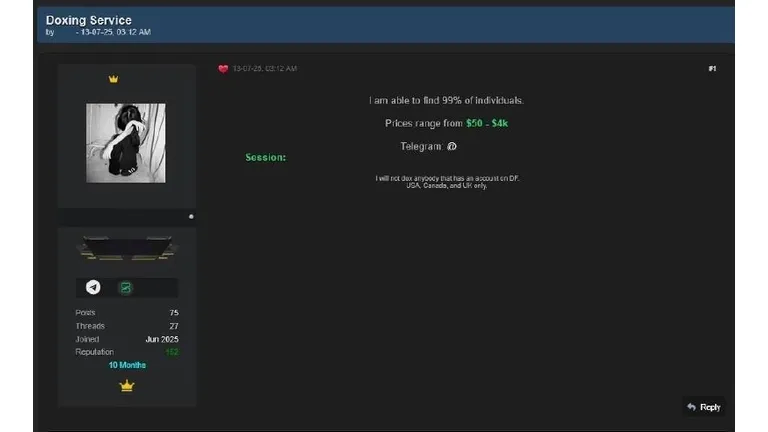Open the Telegram contact icon in profile
768x432 pixels.
tap(93, 287)
